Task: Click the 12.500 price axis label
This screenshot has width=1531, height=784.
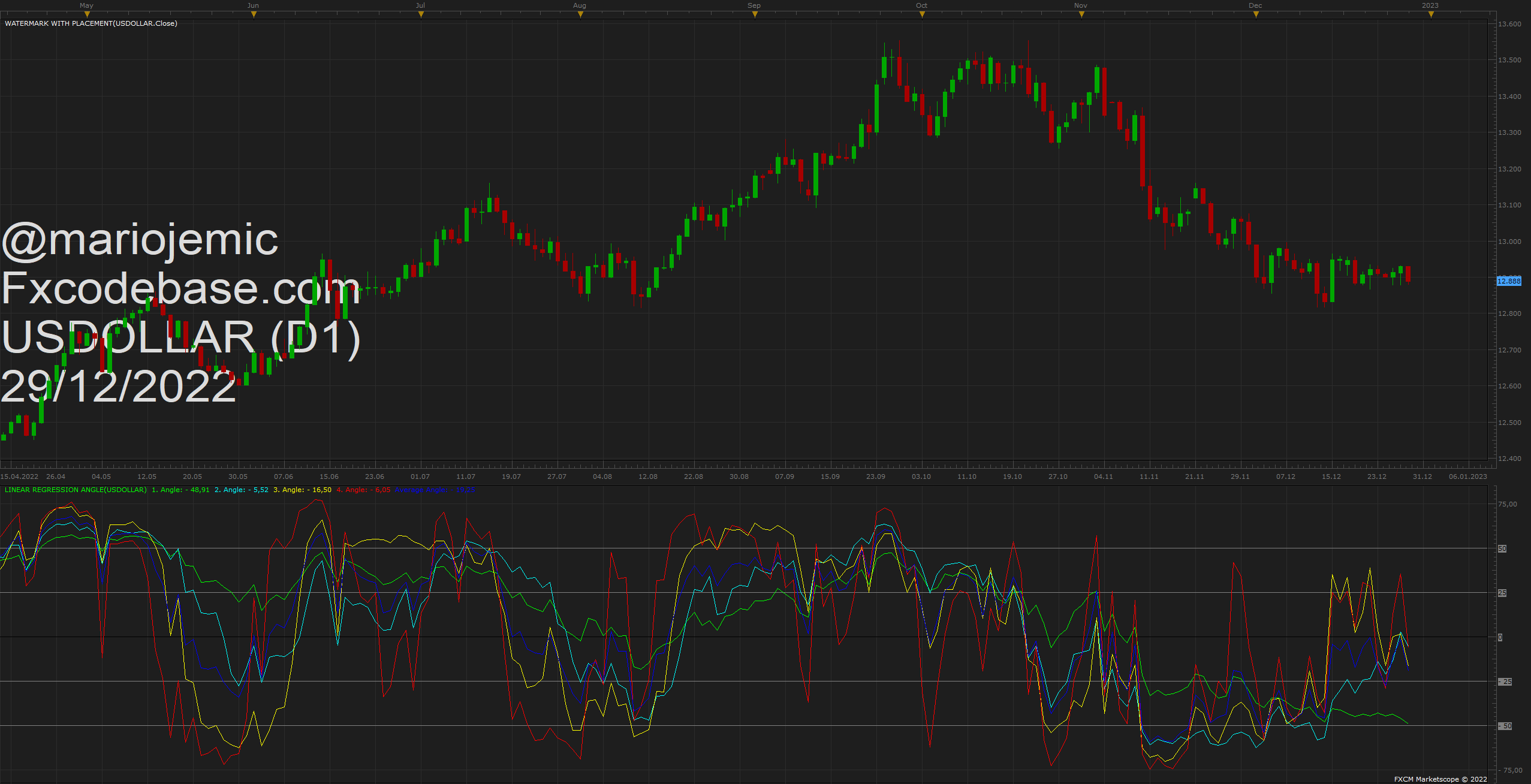Action: pyautogui.click(x=1509, y=423)
